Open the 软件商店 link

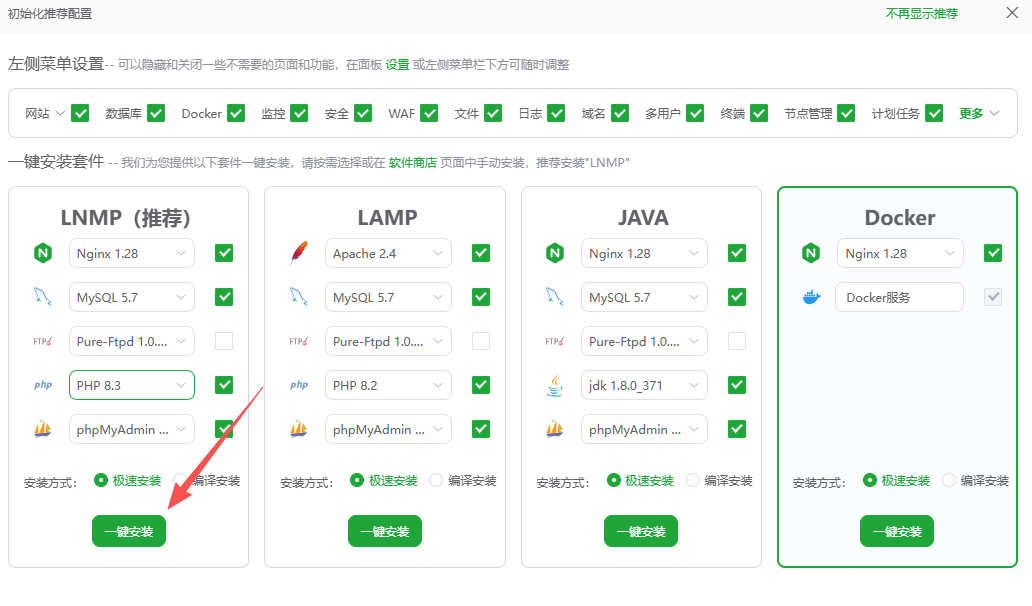click(412, 162)
